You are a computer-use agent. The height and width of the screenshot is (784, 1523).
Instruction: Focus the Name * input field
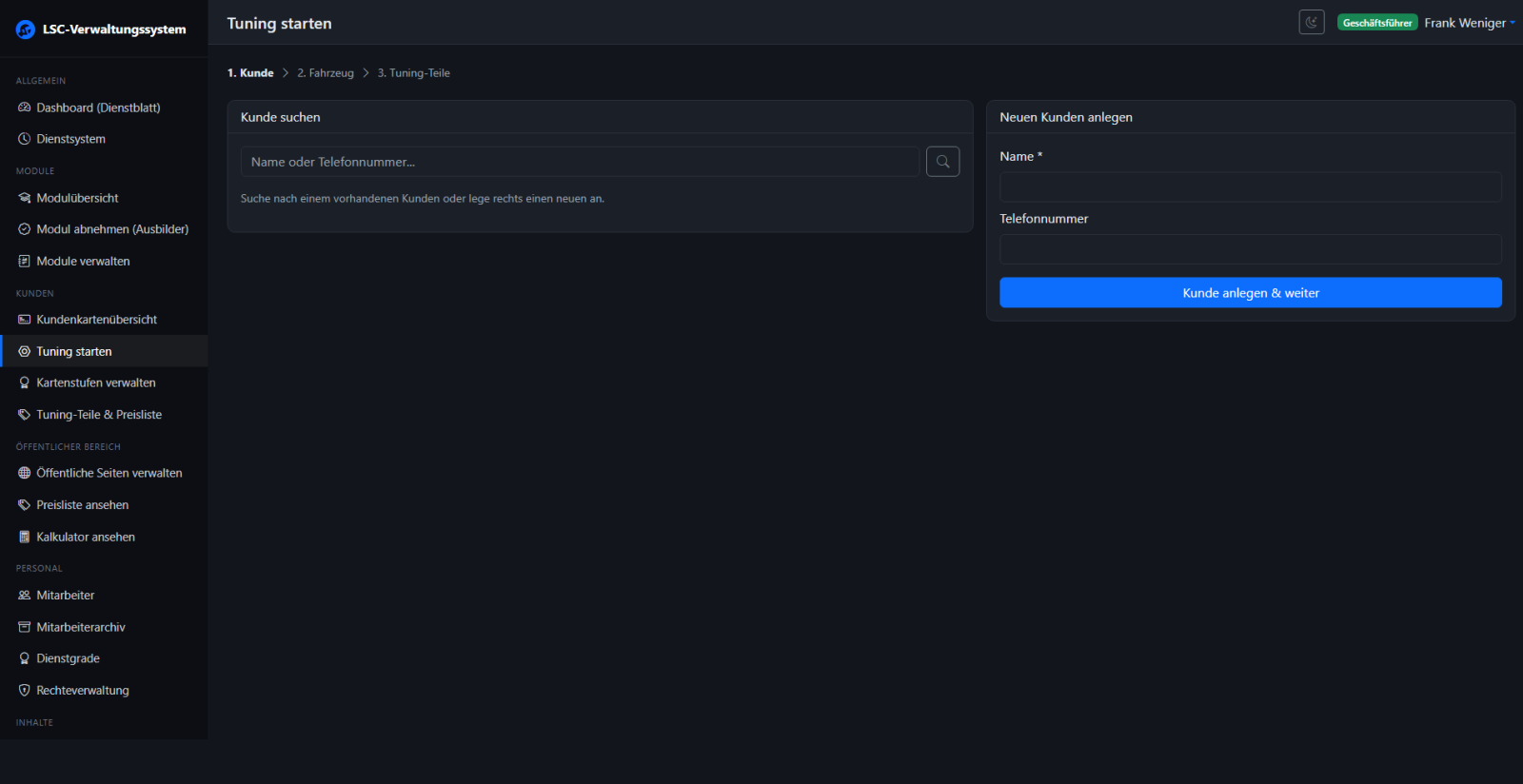click(x=1251, y=186)
